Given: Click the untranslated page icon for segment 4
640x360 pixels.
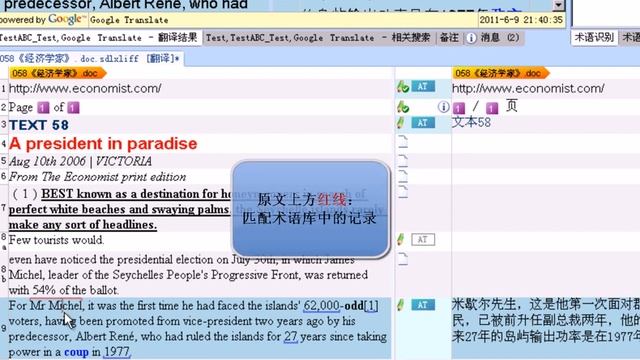Looking at the screenshot, I should 402,141.
